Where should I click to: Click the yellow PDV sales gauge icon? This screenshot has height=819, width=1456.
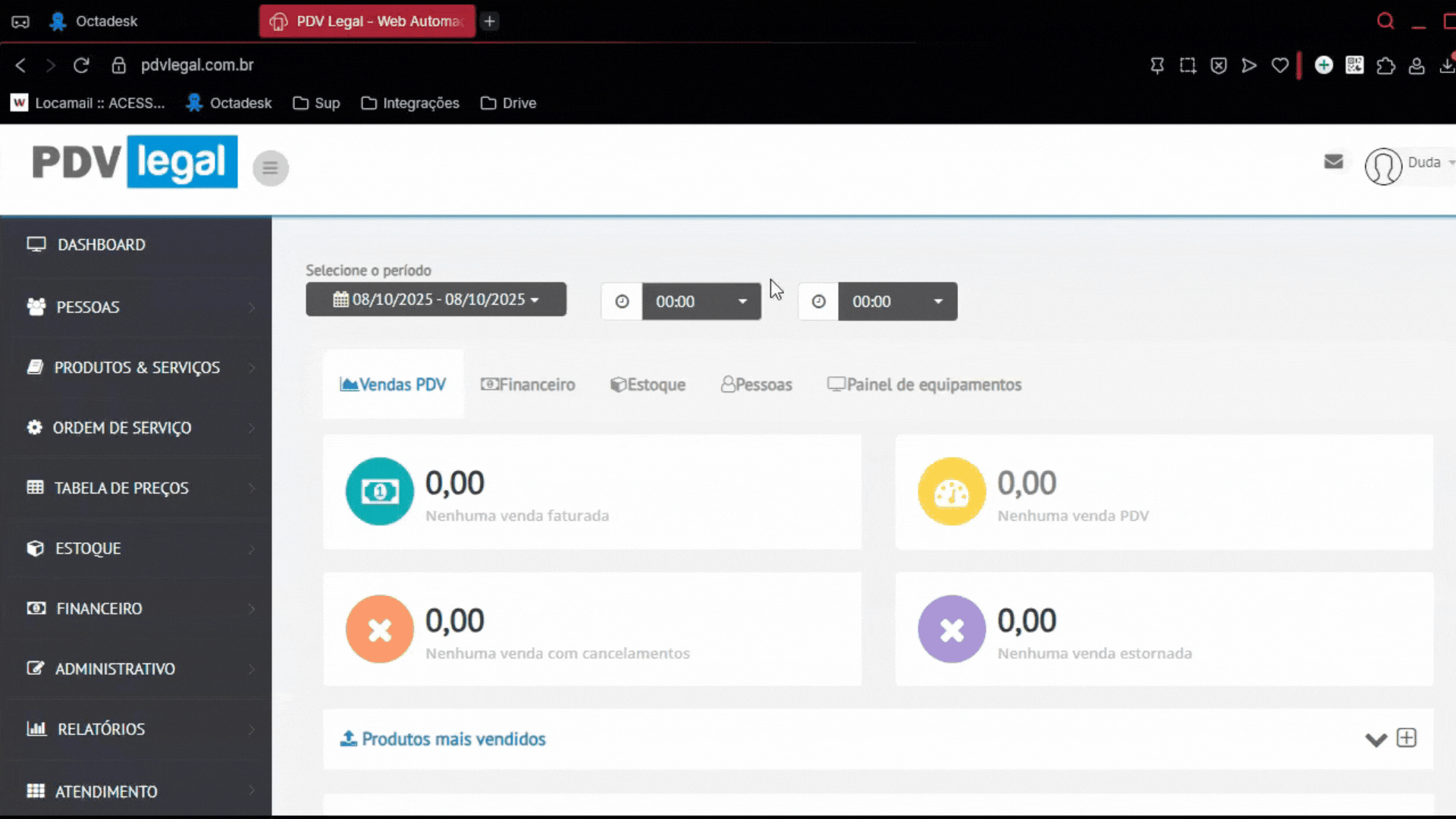click(x=951, y=491)
